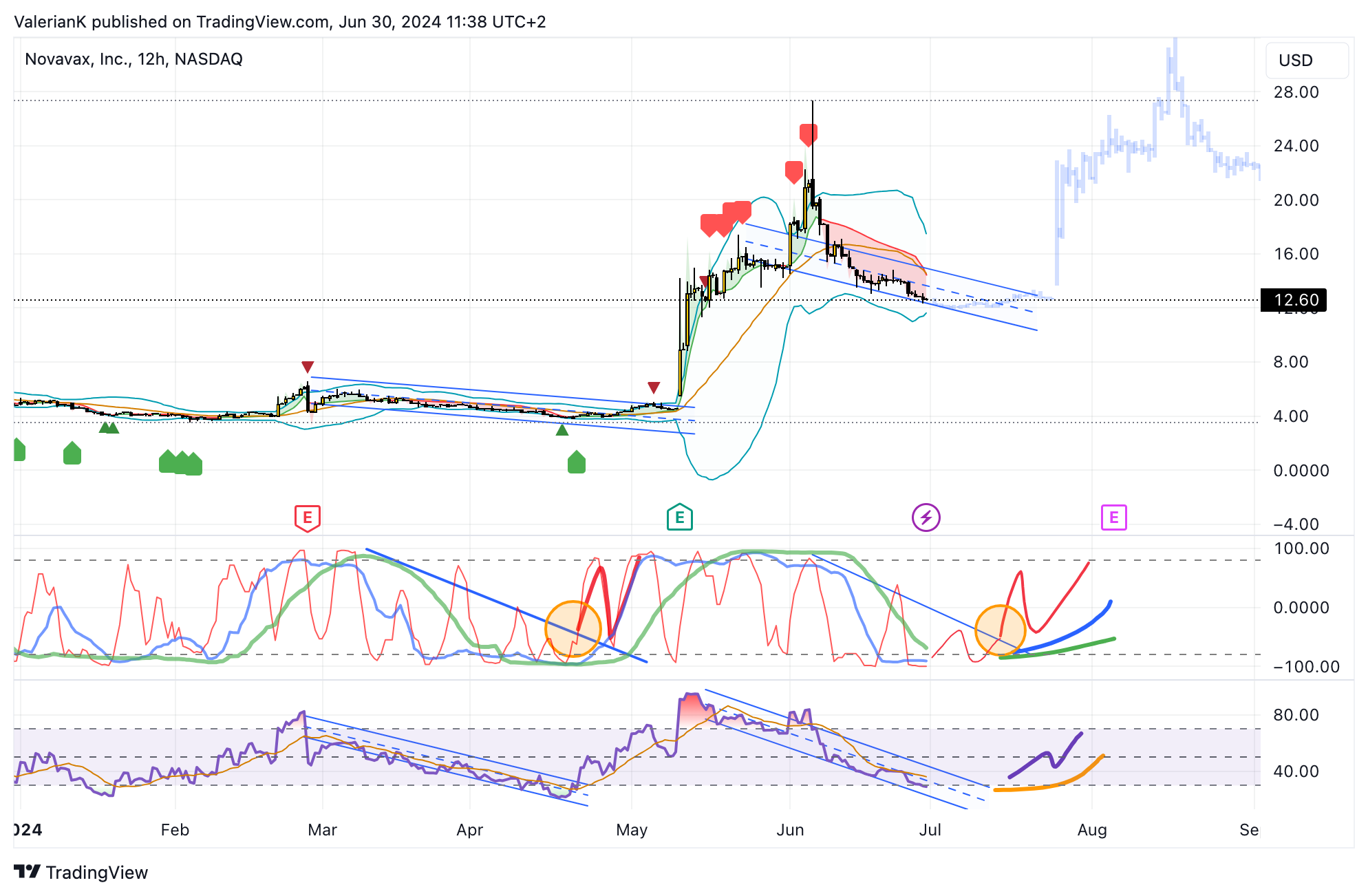Click the green earnings E marker in May
The height and width of the screenshot is (896, 1368).
[x=680, y=518]
